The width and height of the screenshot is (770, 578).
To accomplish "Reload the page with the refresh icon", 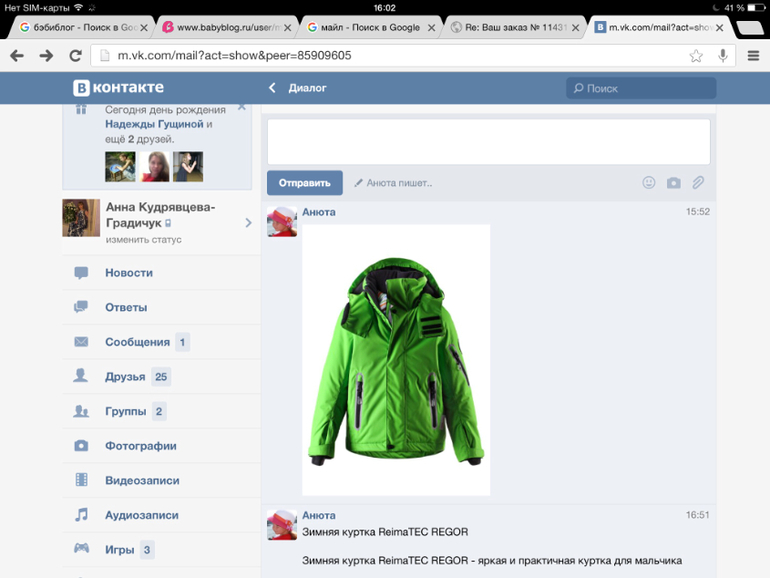I will tap(75, 56).
